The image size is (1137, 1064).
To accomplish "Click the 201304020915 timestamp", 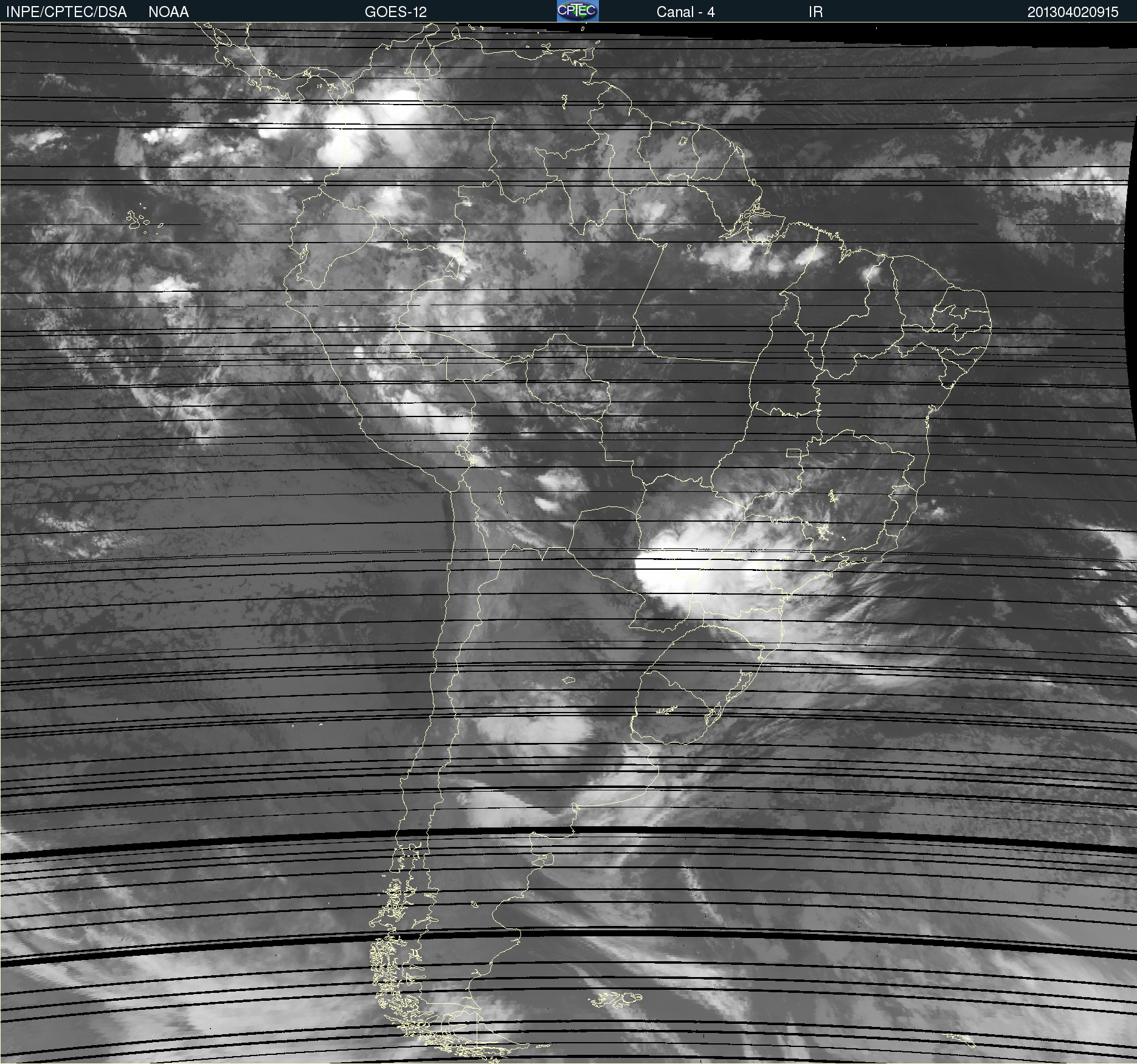I will coord(1073,12).
